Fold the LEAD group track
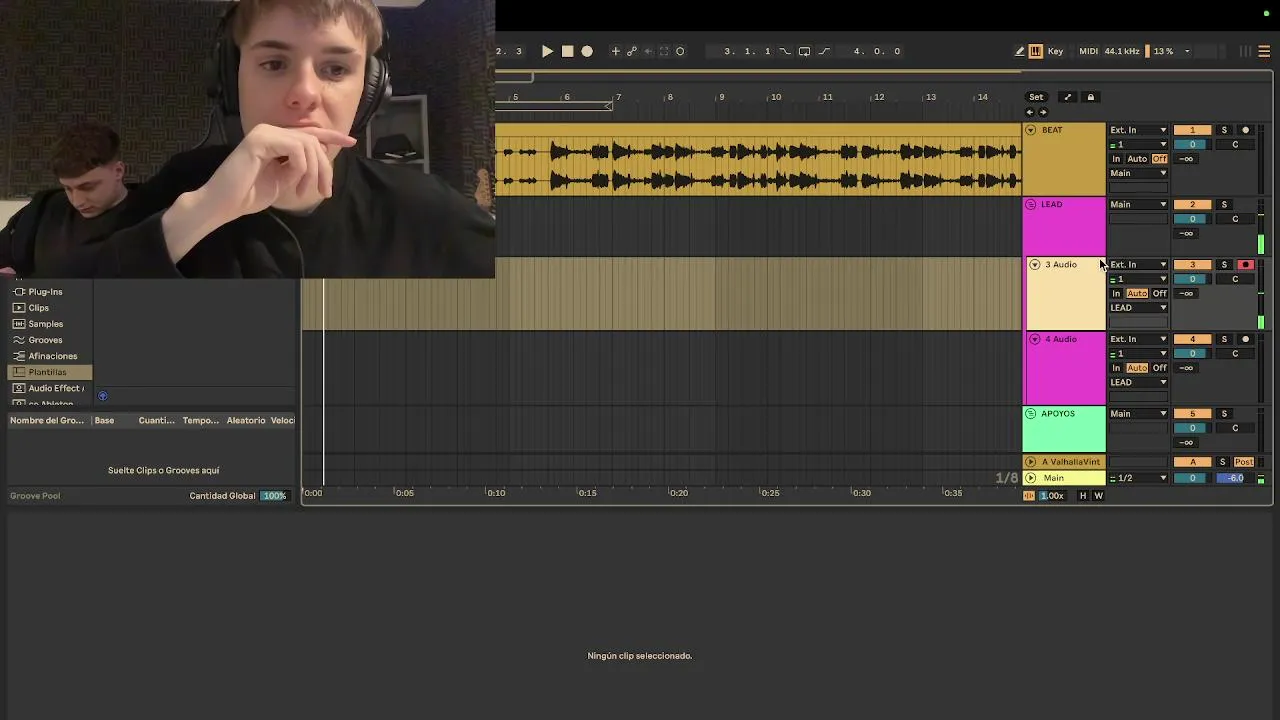 click(1031, 204)
